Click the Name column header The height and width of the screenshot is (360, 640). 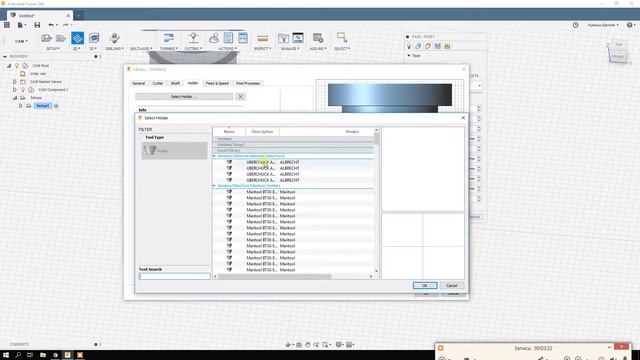[x=229, y=131]
